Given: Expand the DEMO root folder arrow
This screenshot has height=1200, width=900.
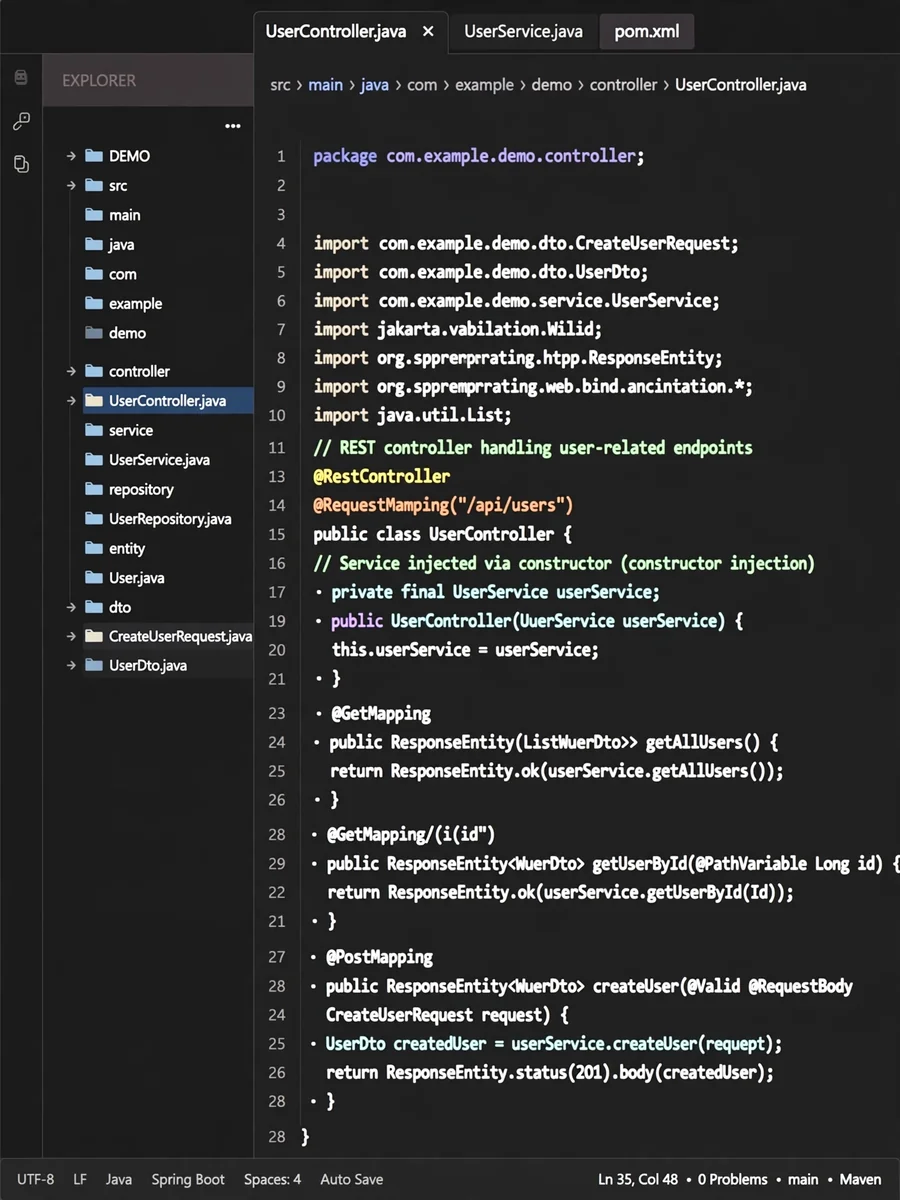Looking at the screenshot, I should pos(71,156).
